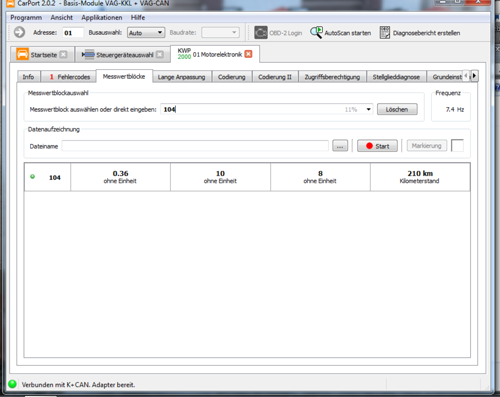The image size is (500, 397).
Task: Open the Startseite tab car icon
Action: click(22, 54)
